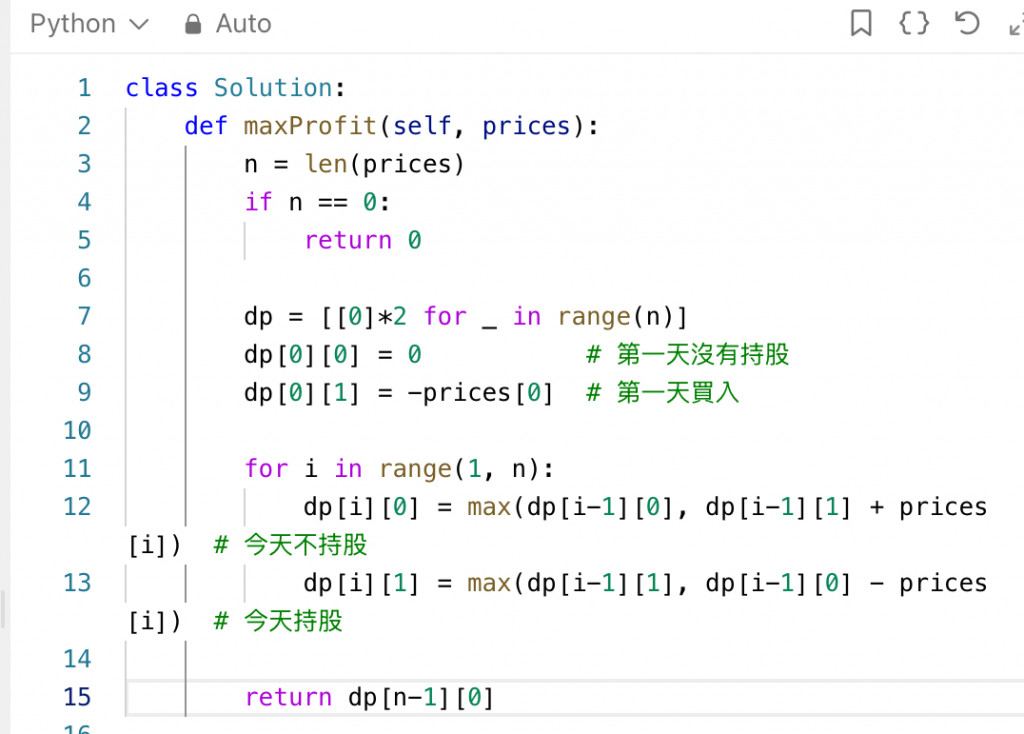The height and width of the screenshot is (734, 1024).
Task: Click 'return' keyword on line 15
Action: 288,697
